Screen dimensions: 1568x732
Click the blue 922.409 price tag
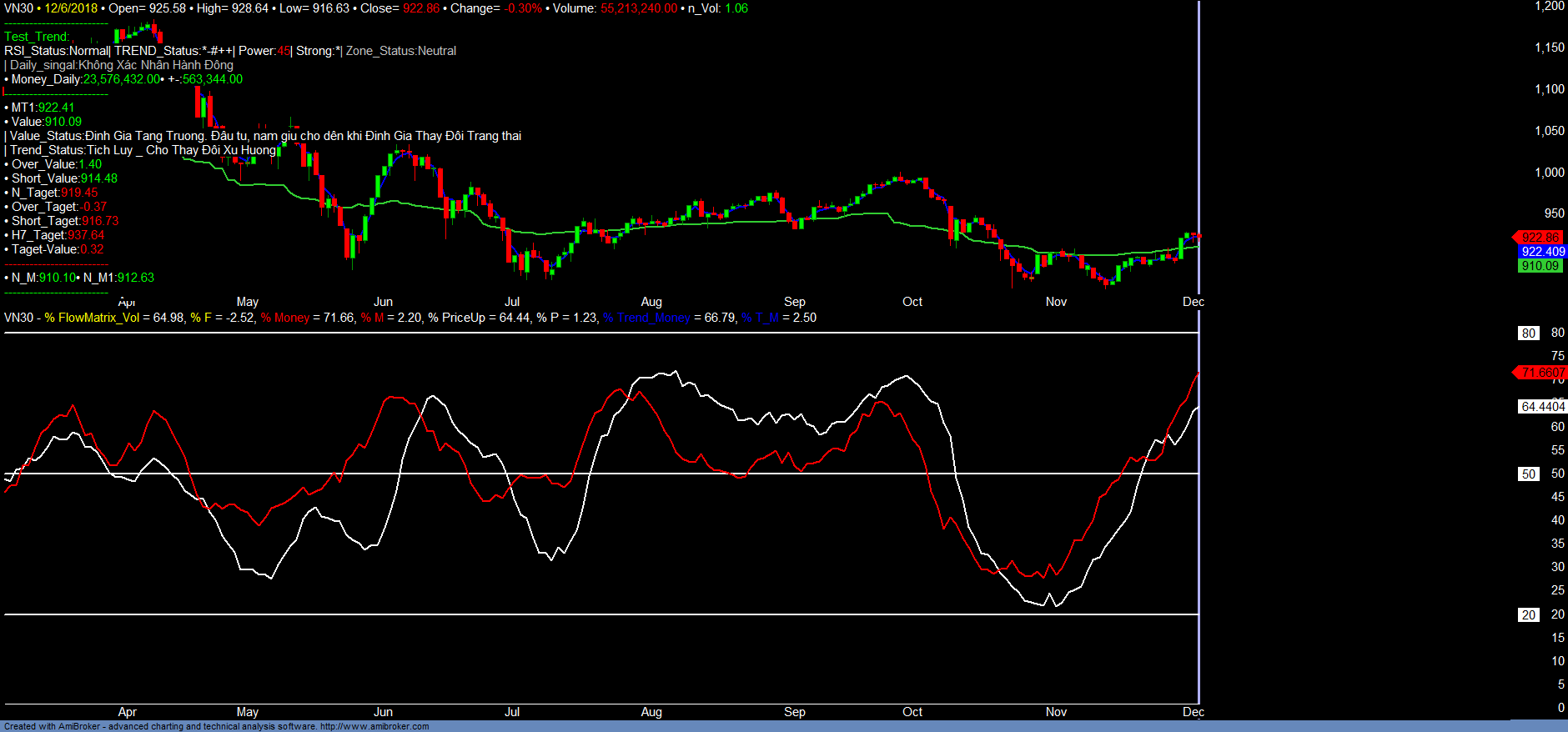tap(1542, 252)
